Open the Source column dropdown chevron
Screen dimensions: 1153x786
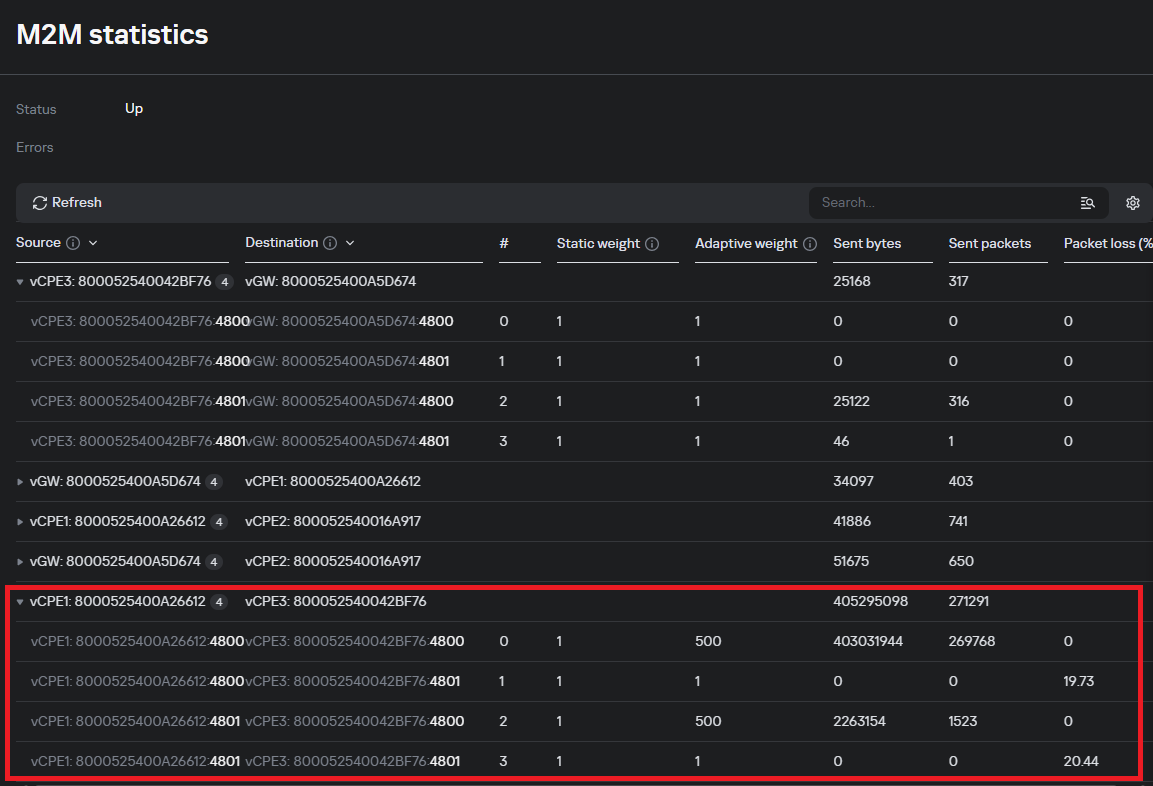[x=93, y=243]
